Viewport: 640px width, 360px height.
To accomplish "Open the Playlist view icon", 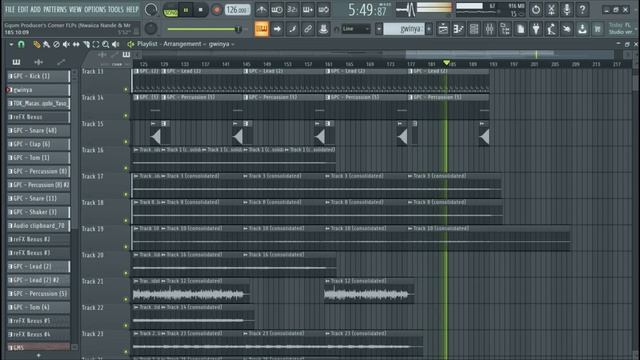I will coord(443,29).
